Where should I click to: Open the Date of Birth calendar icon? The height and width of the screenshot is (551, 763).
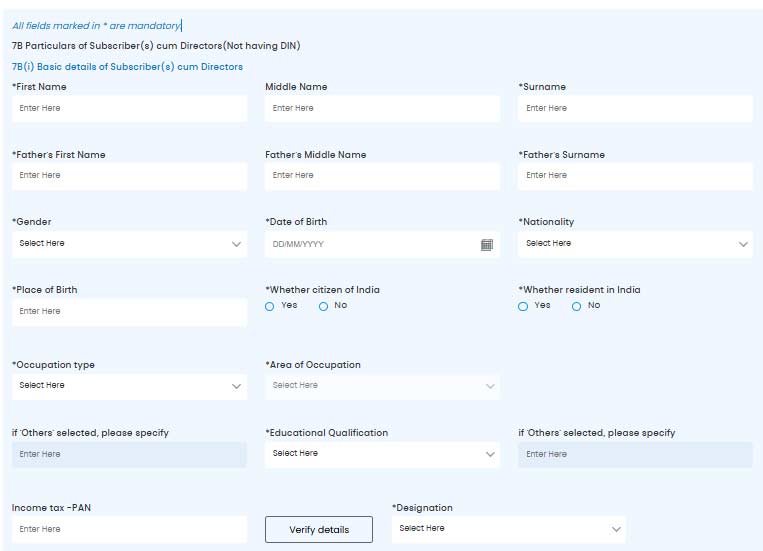[486, 244]
